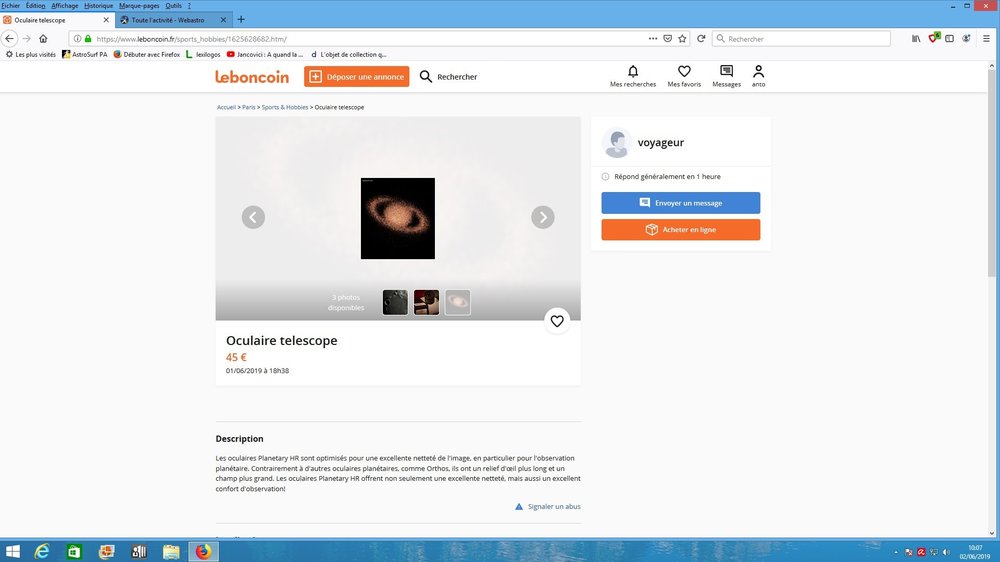The width and height of the screenshot is (1000, 562).
Task: Toggle the sidebar icon in toolbar
Action: [x=950, y=39]
